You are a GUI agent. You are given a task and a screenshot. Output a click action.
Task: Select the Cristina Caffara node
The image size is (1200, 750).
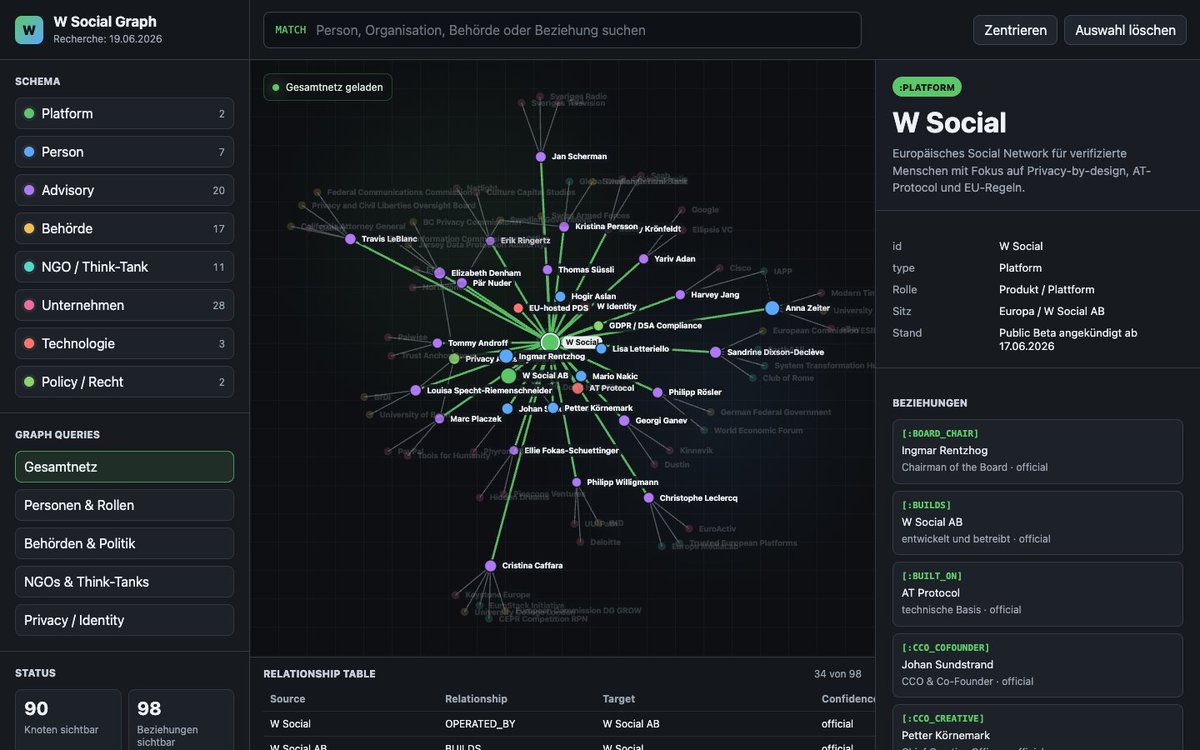click(491, 565)
